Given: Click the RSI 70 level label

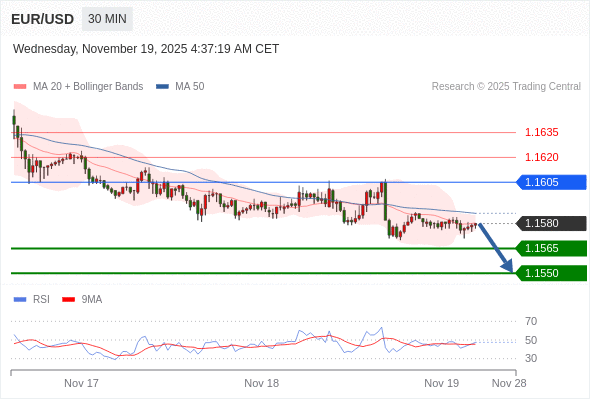Looking at the screenshot, I should 531,321.
